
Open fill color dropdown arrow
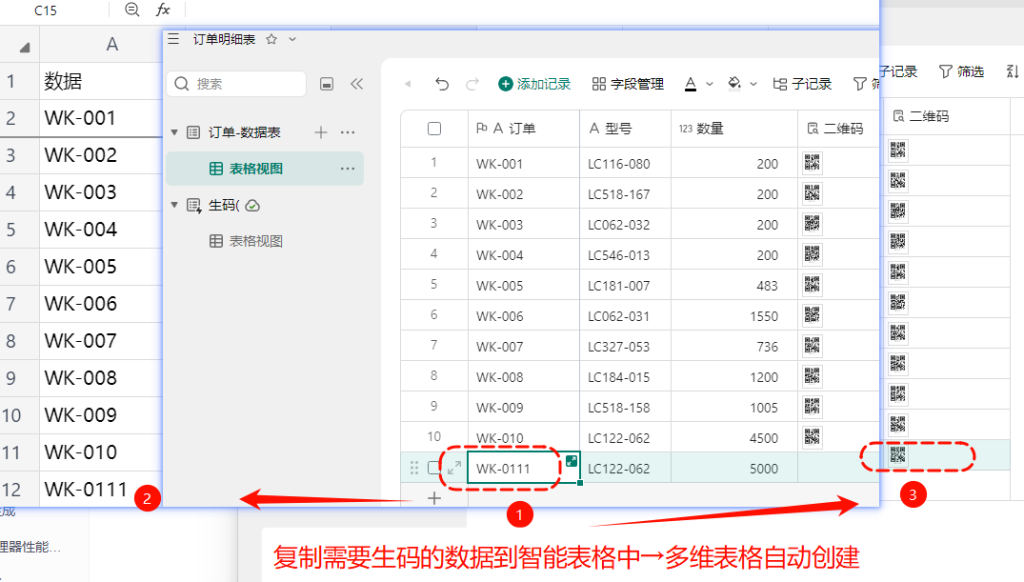(753, 84)
